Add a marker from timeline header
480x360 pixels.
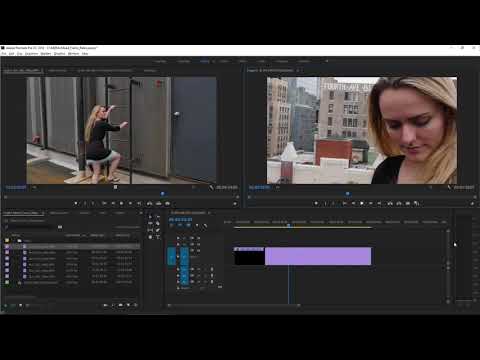[x=197, y=226]
